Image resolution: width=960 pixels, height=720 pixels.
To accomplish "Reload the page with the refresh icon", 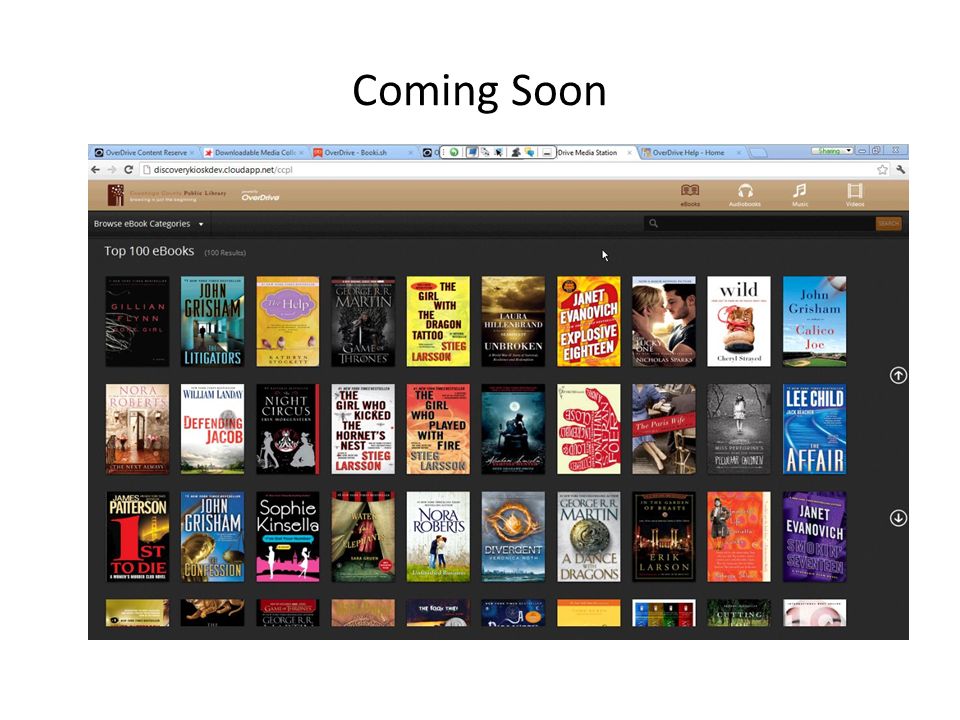I will (x=128, y=170).
